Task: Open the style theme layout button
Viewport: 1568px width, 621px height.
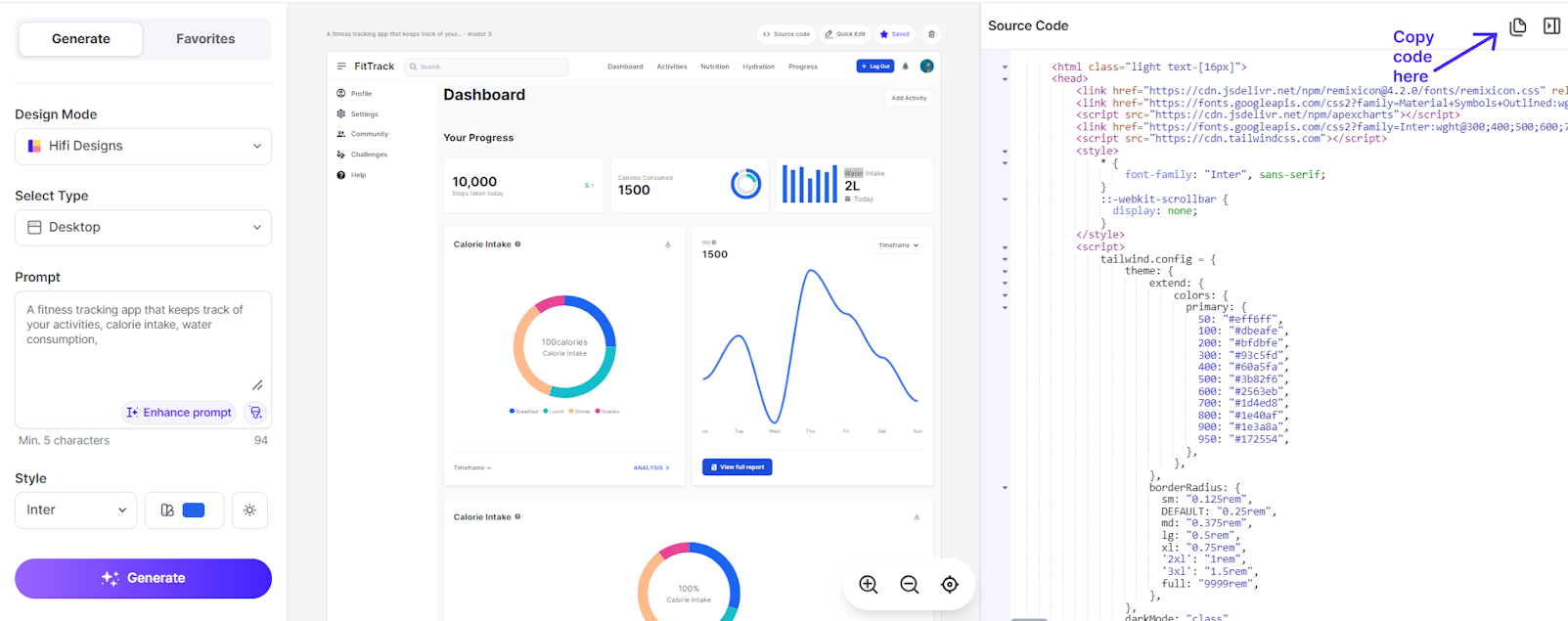Action: [167, 510]
